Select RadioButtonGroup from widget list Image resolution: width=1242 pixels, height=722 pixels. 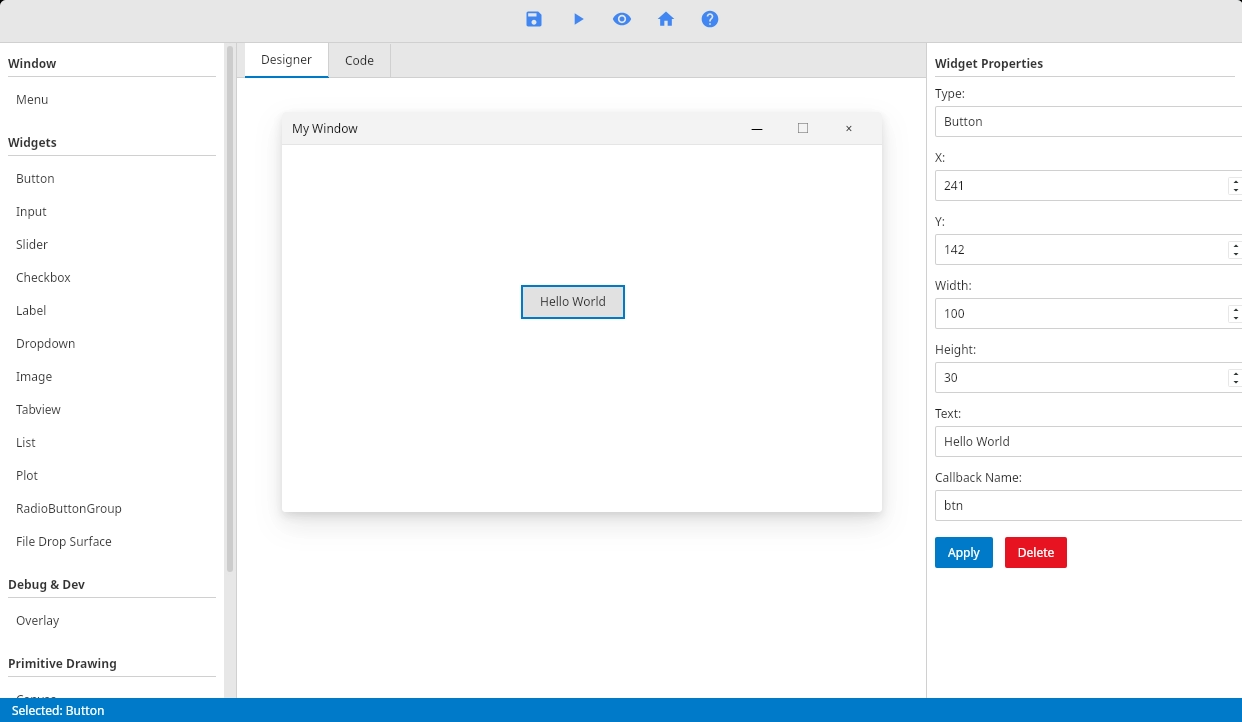tap(68, 509)
